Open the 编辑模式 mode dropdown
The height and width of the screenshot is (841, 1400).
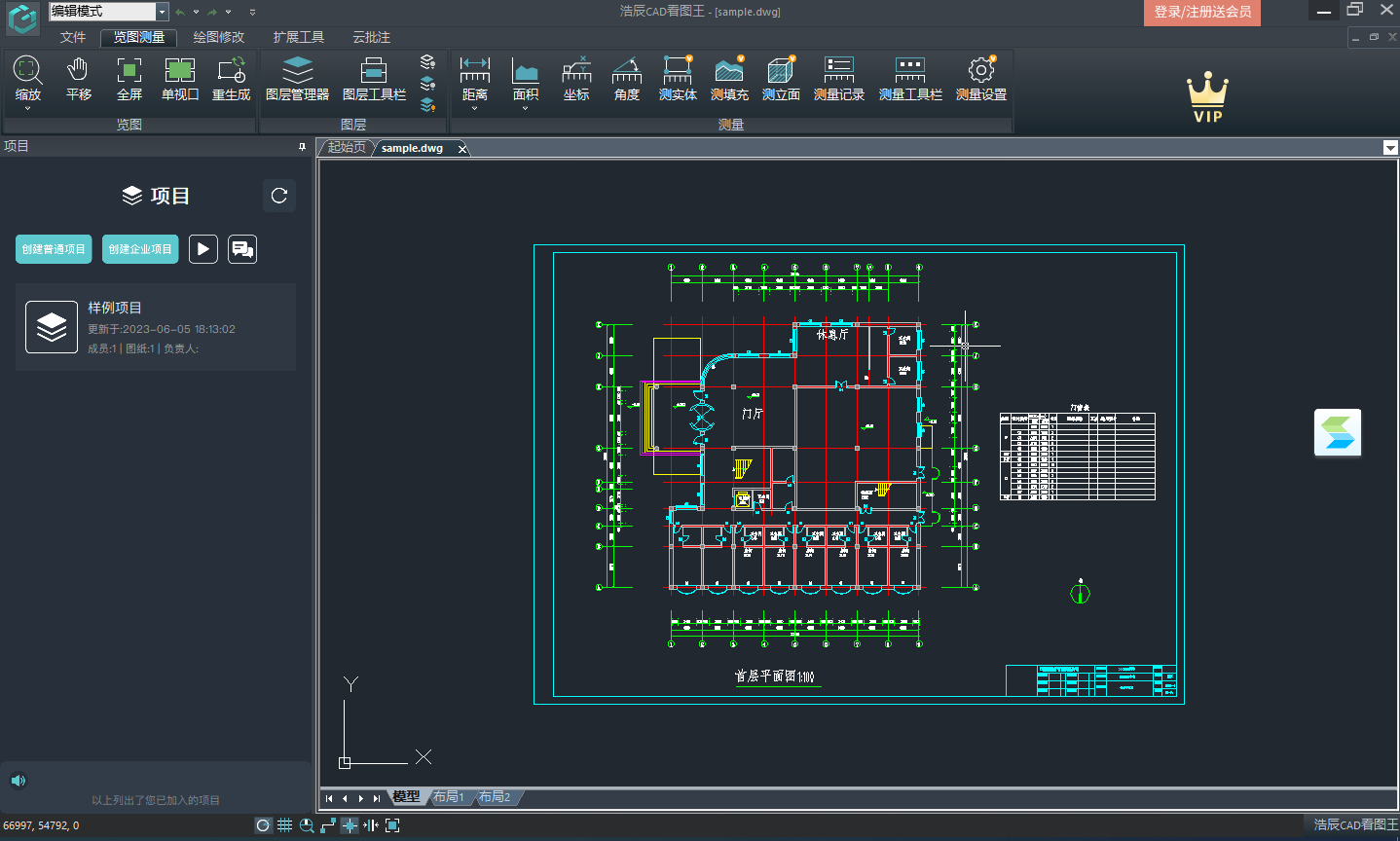[x=163, y=12]
